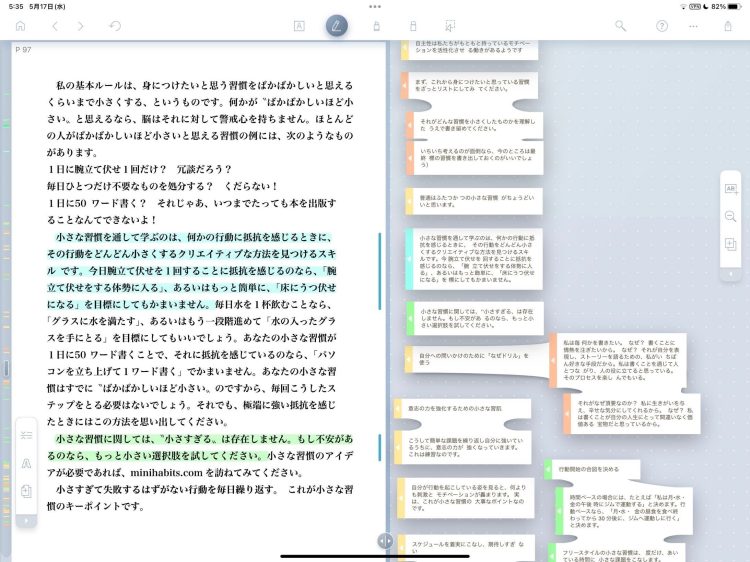Image resolution: width=750 pixels, height=562 pixels.
Task: Select the card starting 自分が行動を起こしている姿
Action: [466, 498]
